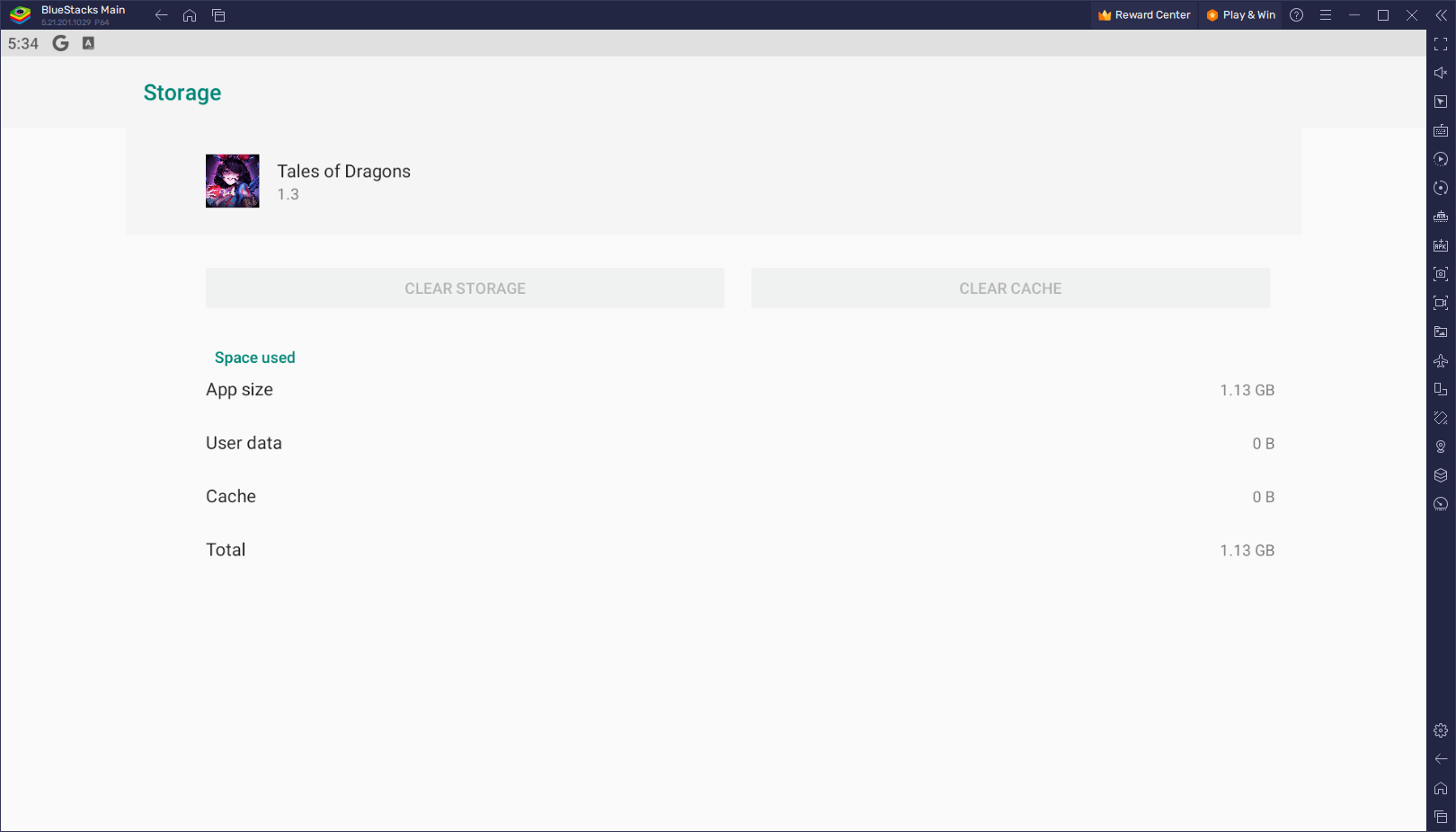The height and width of the screenshot is (832, 1456).
Task: Click the Space used section label
Action: tap(255, 358)
